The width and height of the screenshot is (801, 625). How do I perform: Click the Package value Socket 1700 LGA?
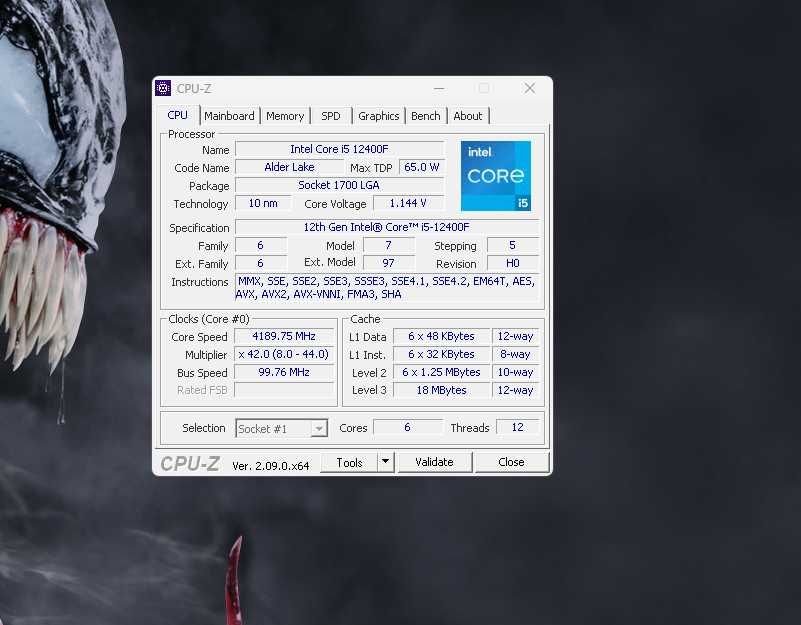pos(339,185)
